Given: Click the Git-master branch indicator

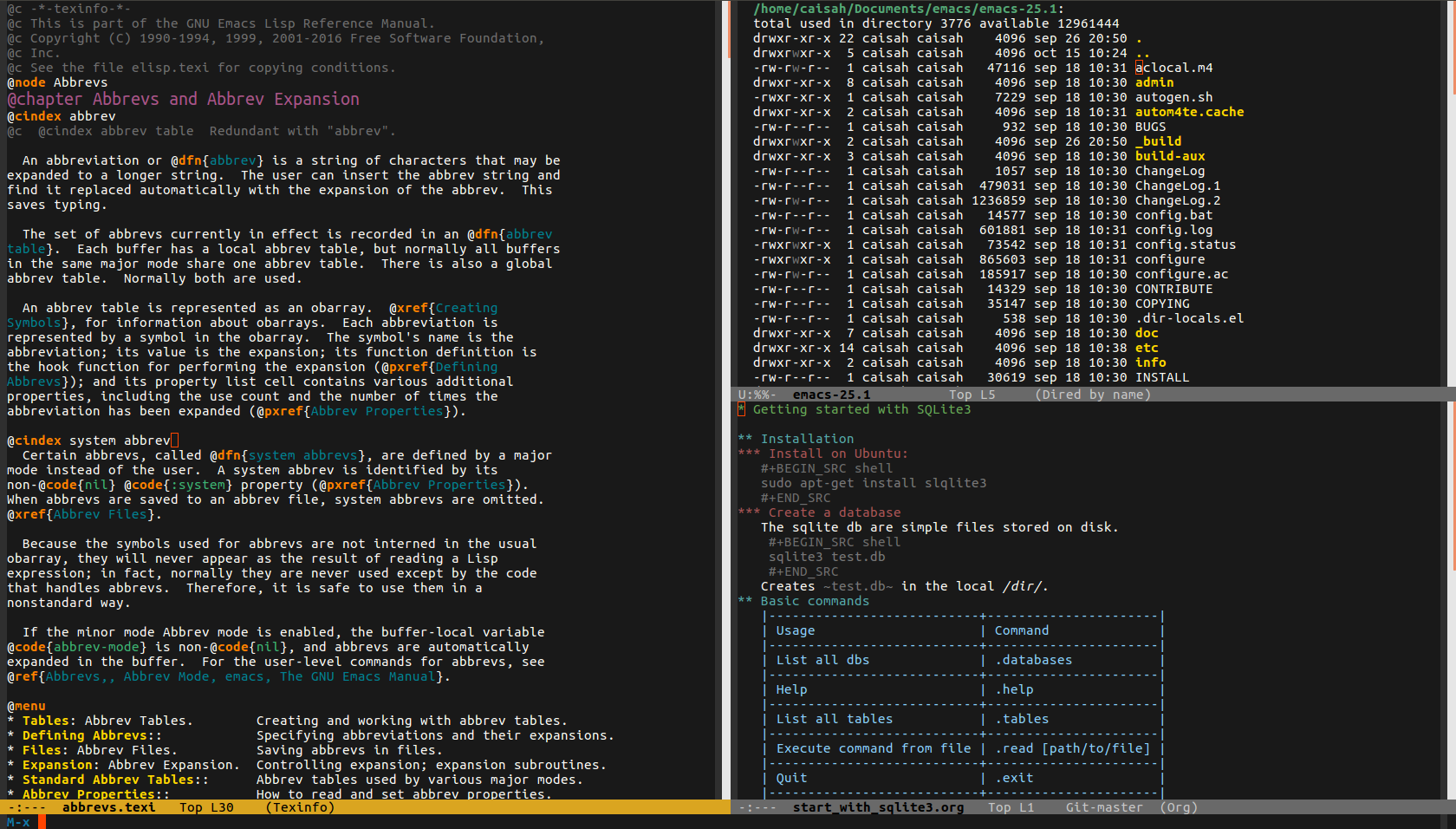Looking at the screenshot, I should 1104,807.
